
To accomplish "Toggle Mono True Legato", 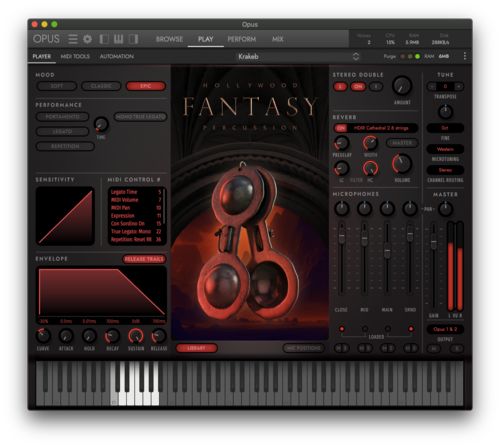I will click(x=140, y=117).
